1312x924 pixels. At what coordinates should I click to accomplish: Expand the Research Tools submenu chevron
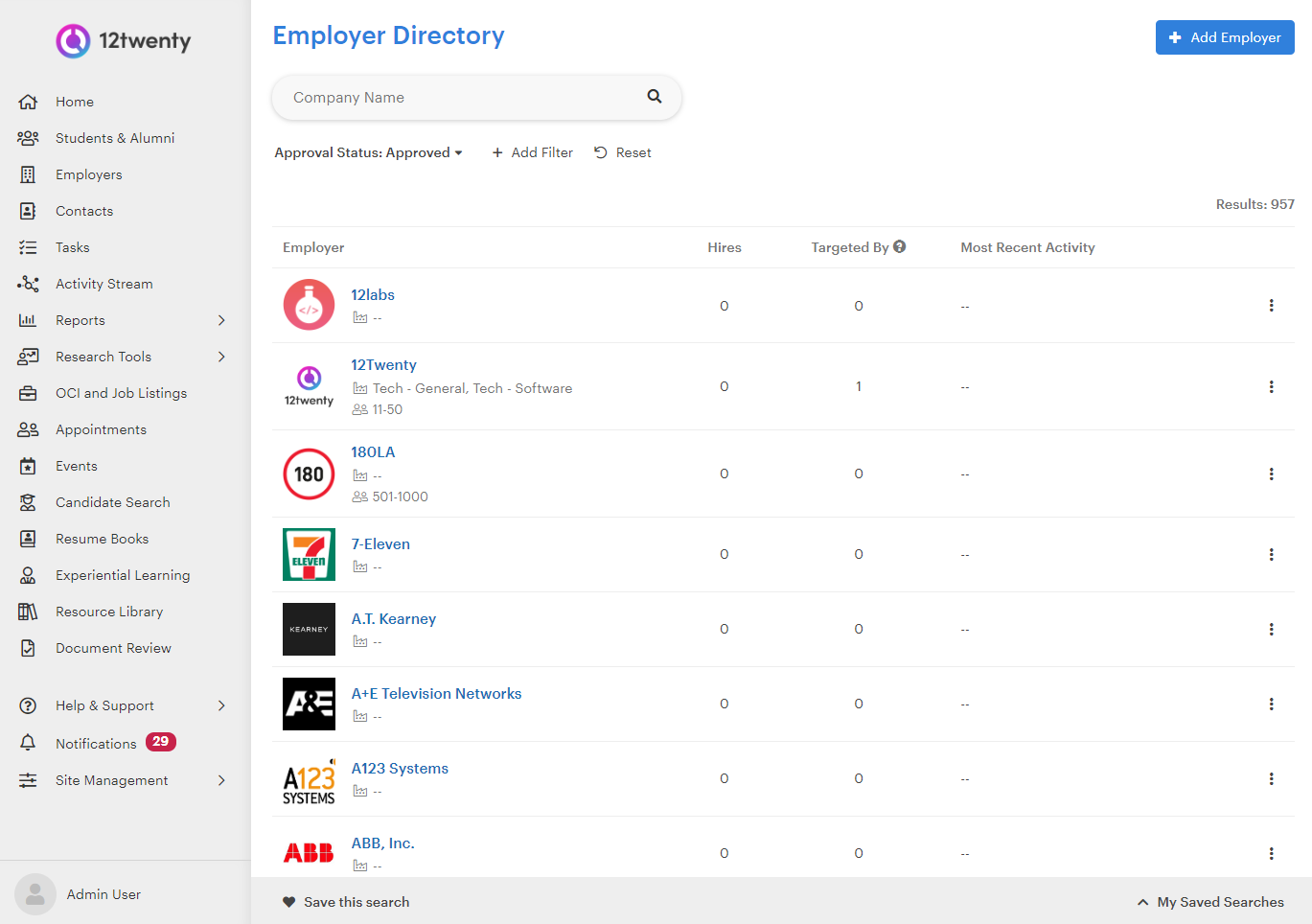pyautogui.click(x=221, y=357)
